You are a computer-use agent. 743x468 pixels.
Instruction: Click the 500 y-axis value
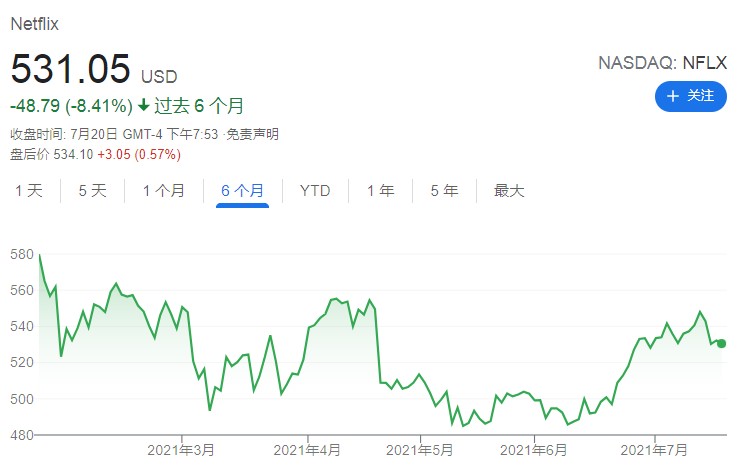click(x=22, y=399)
